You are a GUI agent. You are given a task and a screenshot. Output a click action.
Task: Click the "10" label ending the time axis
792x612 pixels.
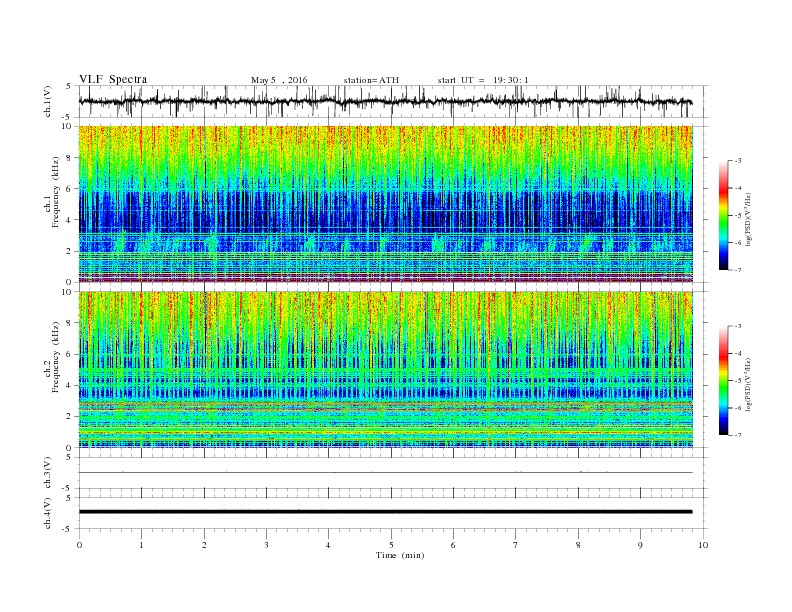click(x=703, y=545)
